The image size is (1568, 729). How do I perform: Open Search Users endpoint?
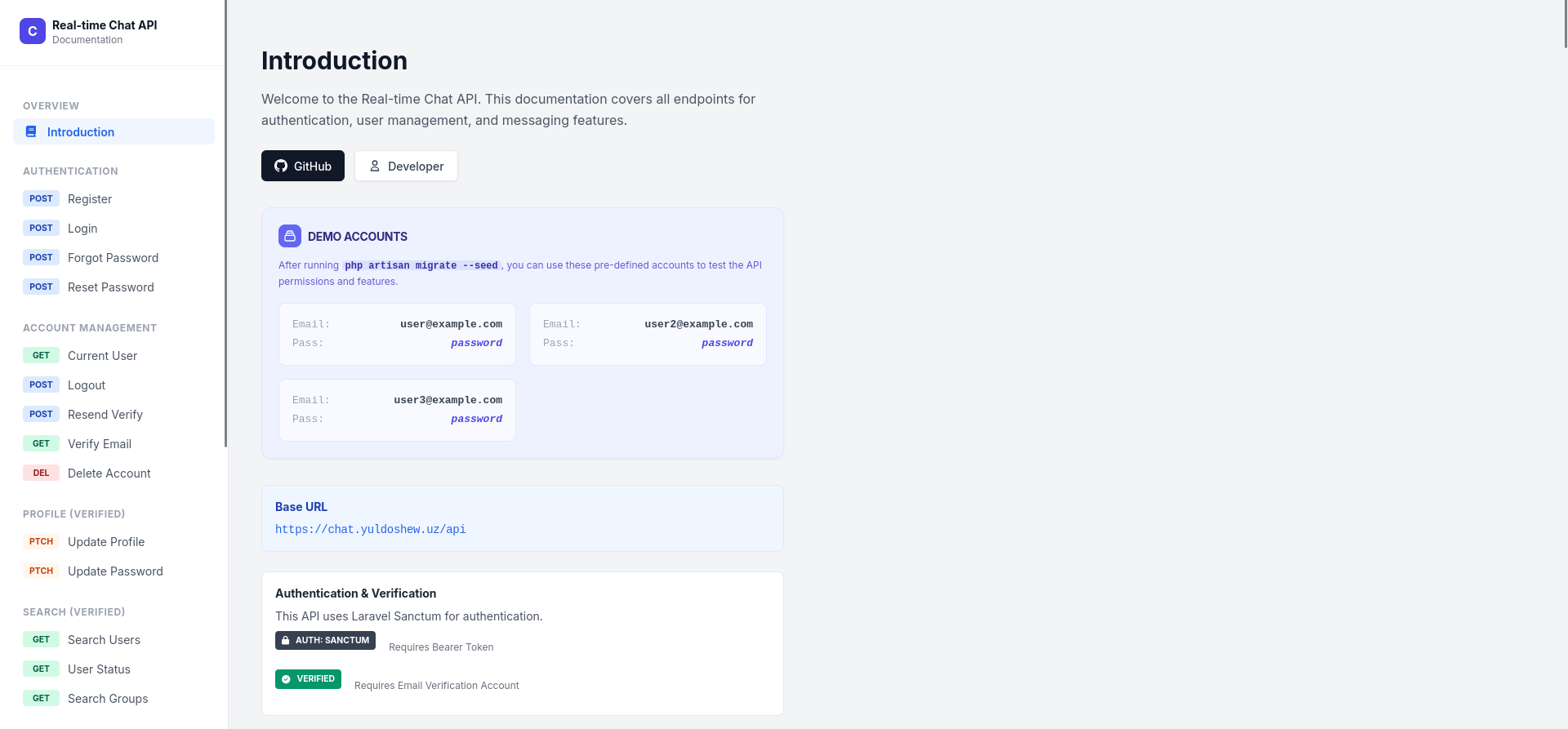(104, 640)
